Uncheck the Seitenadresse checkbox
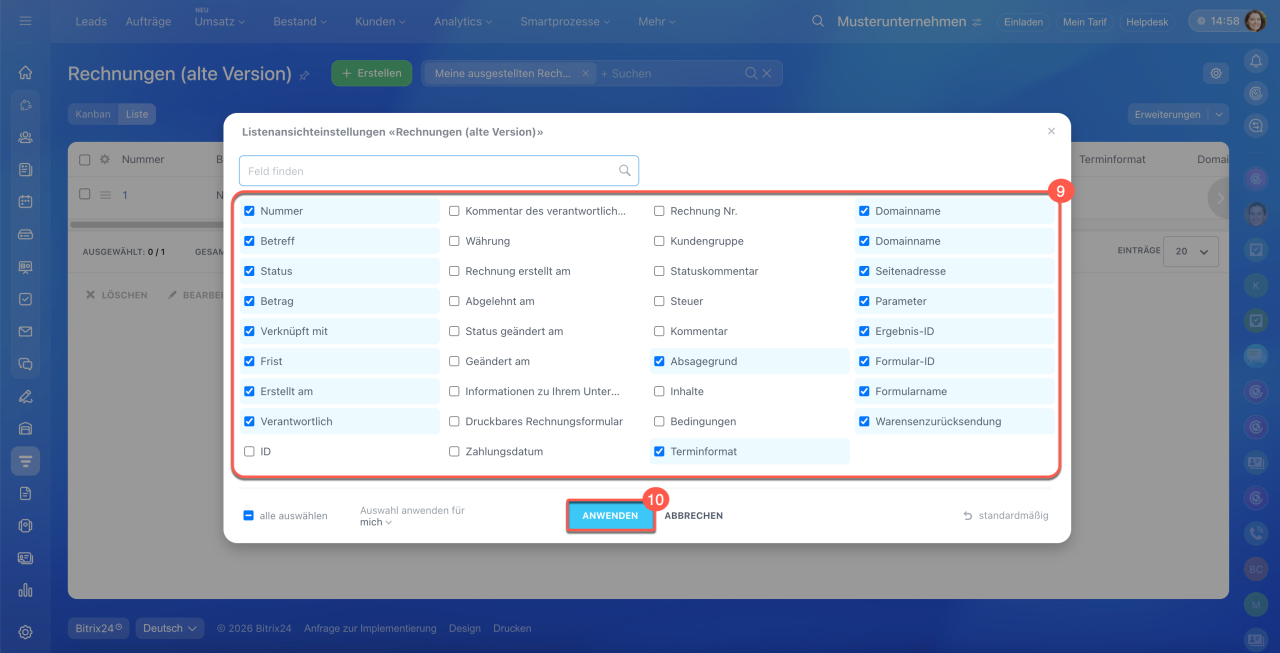The image size is (1280, 653). [x=865, y=271]
